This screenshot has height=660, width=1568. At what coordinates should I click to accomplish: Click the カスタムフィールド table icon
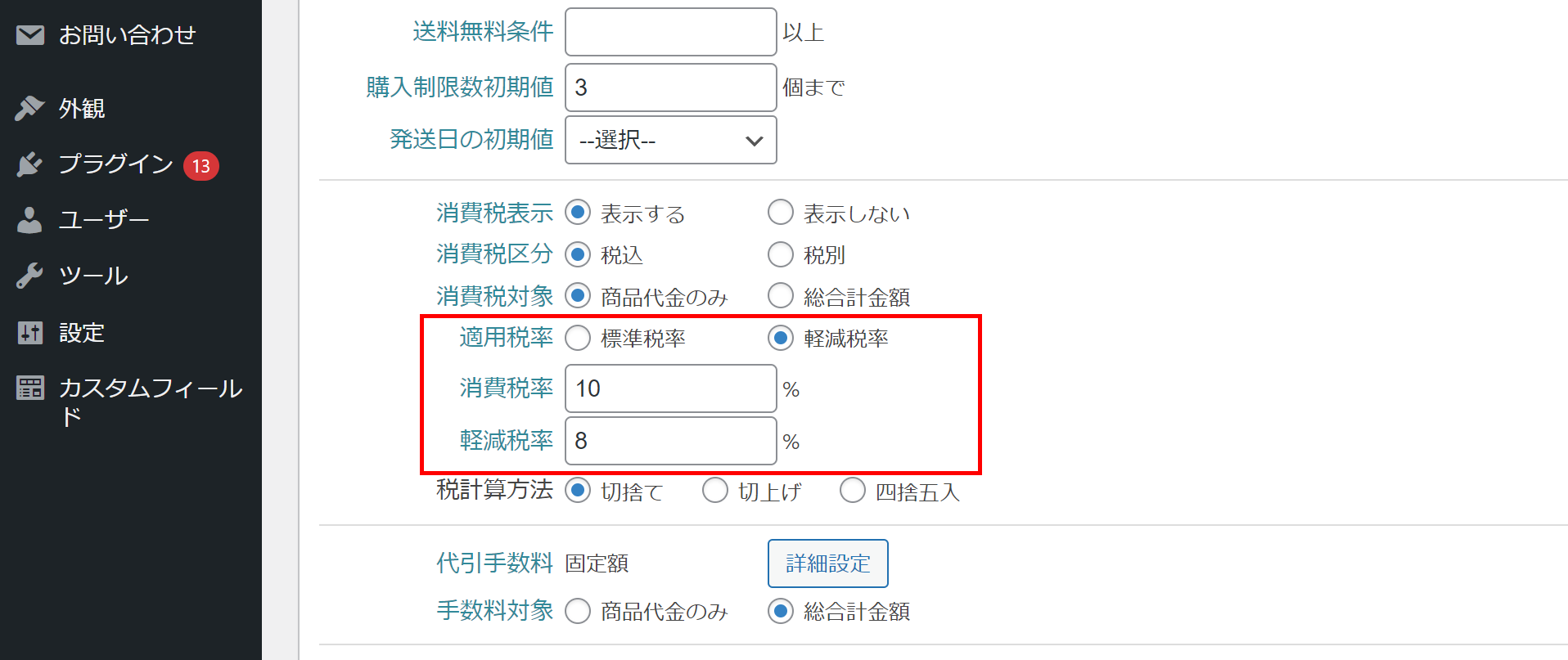pyautogui.click(x=30, y=388)
